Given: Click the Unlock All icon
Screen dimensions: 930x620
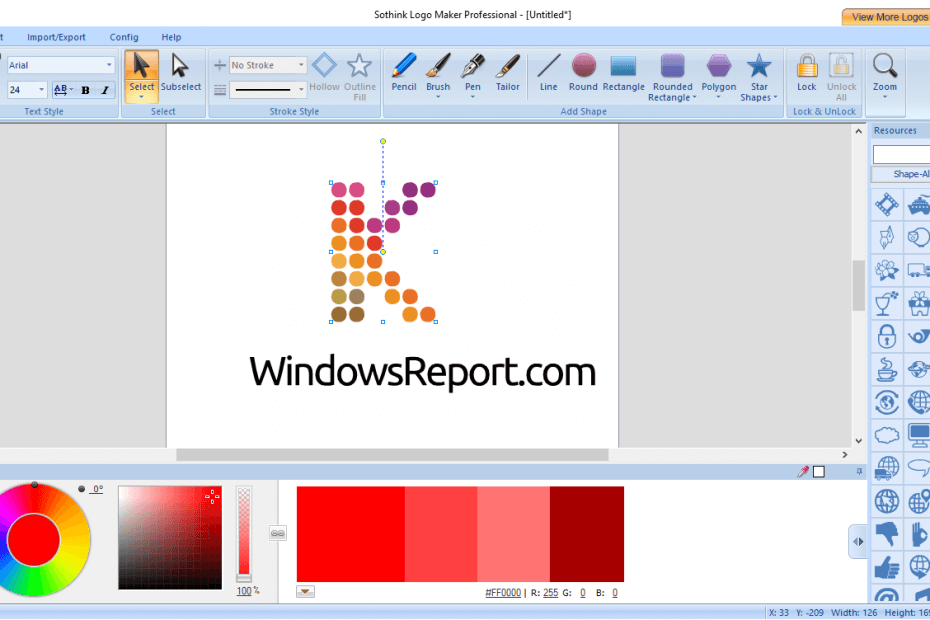Looking at the screenshot, I should point(841,77).
